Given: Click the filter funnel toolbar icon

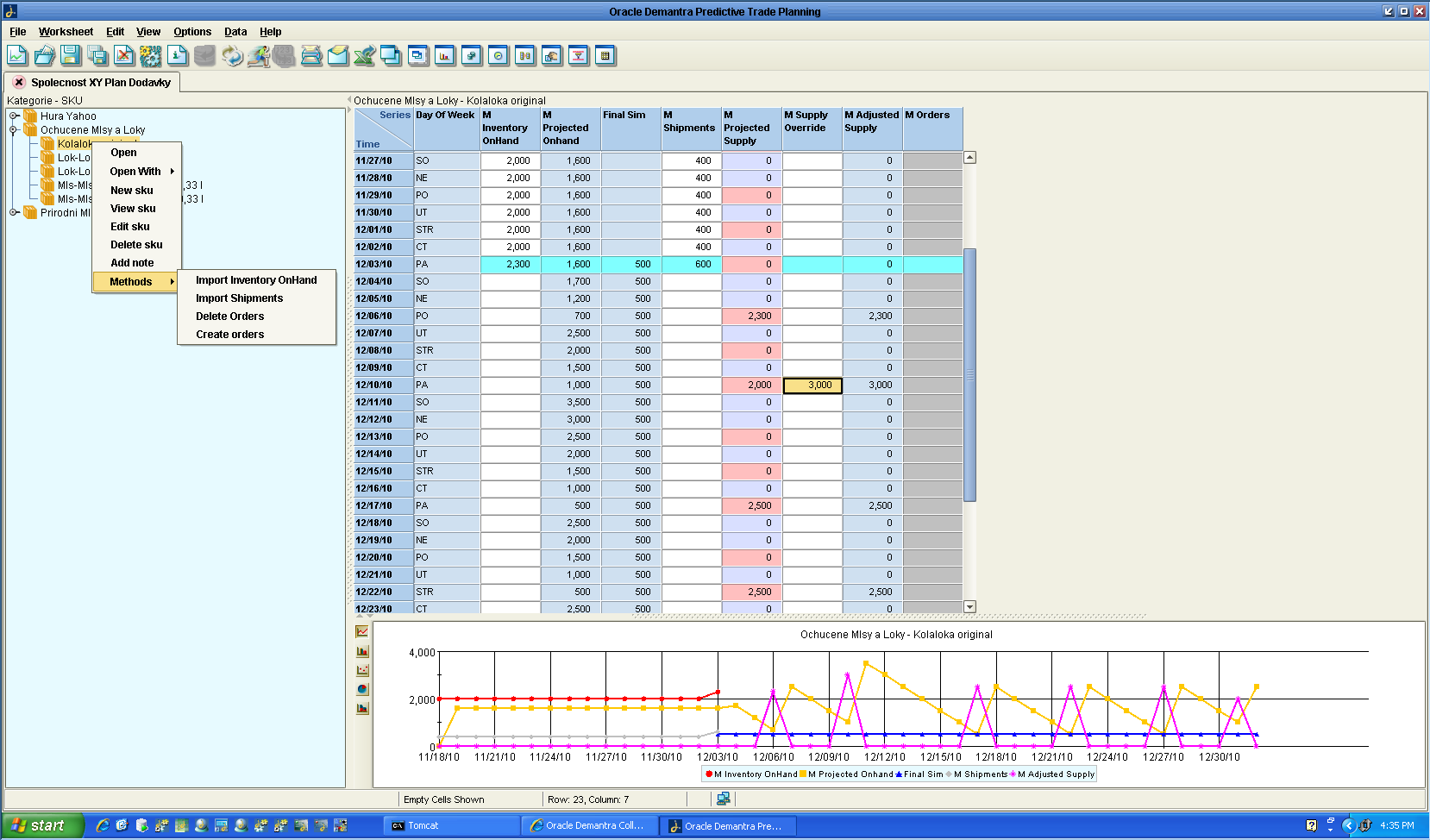Looking at the screenshot, I should 579,56.
